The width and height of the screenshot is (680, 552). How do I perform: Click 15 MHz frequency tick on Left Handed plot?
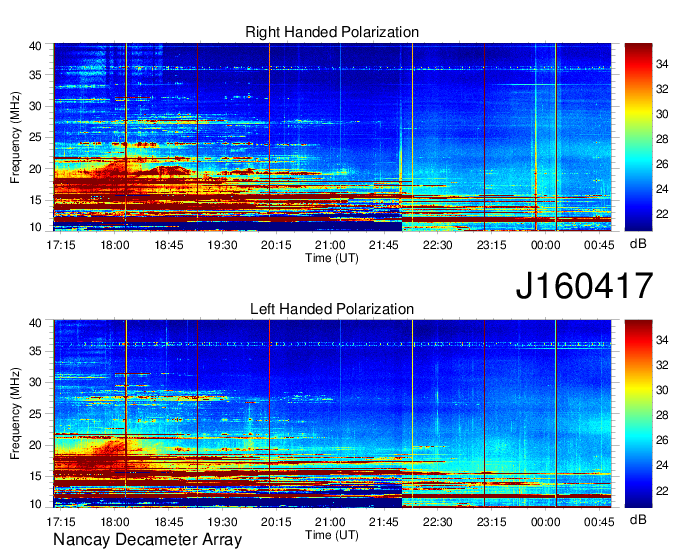pos(35,477)
